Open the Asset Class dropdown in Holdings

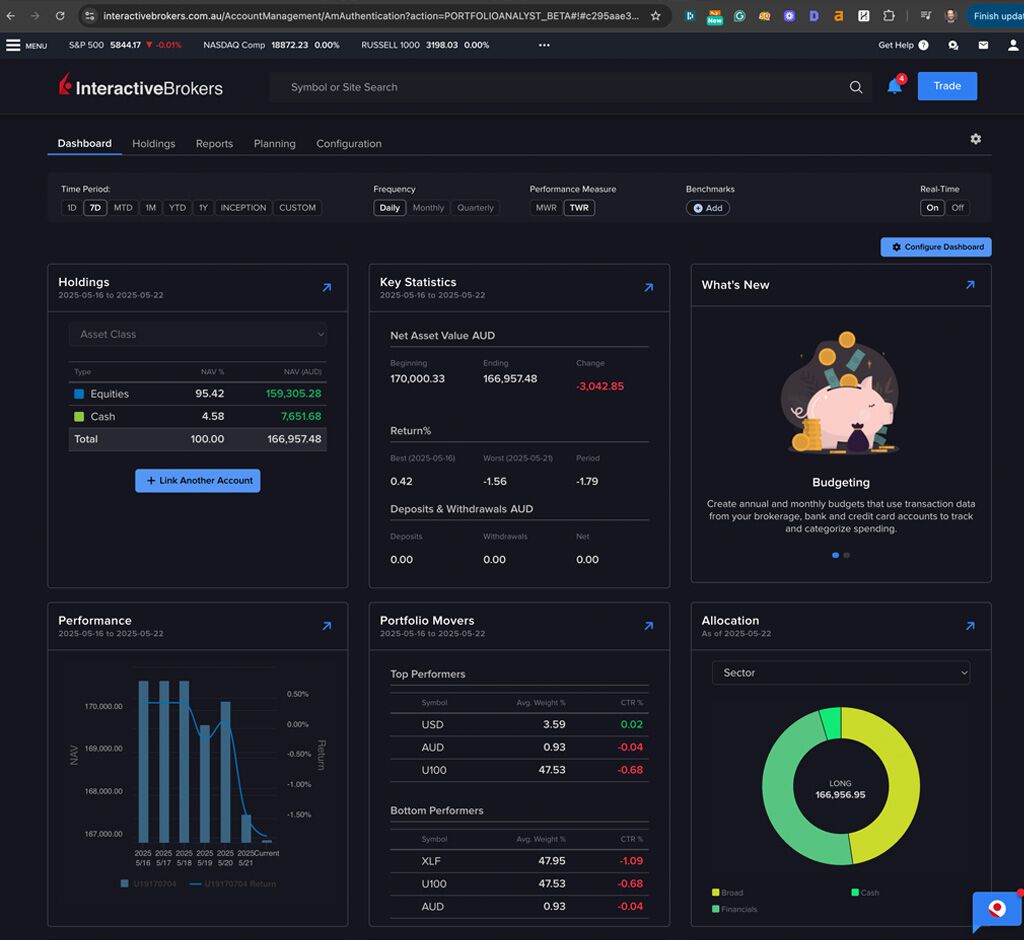point(197,333)
